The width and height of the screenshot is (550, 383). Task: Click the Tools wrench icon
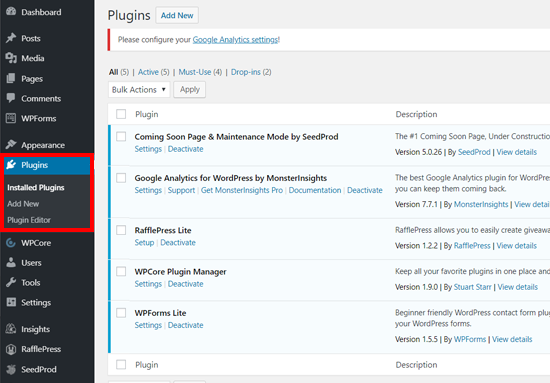point(11,282)
